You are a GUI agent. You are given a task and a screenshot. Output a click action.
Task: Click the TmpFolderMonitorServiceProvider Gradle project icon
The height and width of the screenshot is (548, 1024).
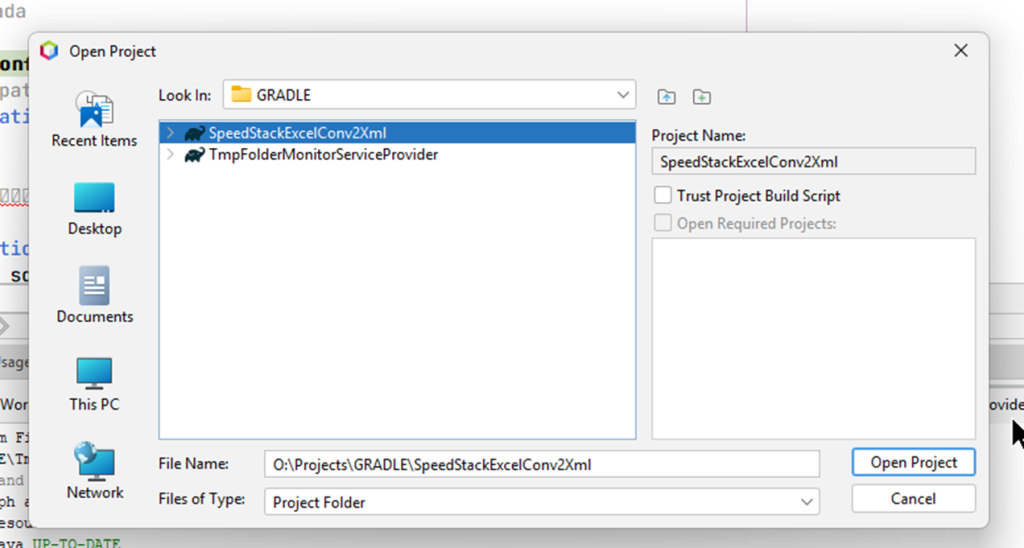coord(194,155)
